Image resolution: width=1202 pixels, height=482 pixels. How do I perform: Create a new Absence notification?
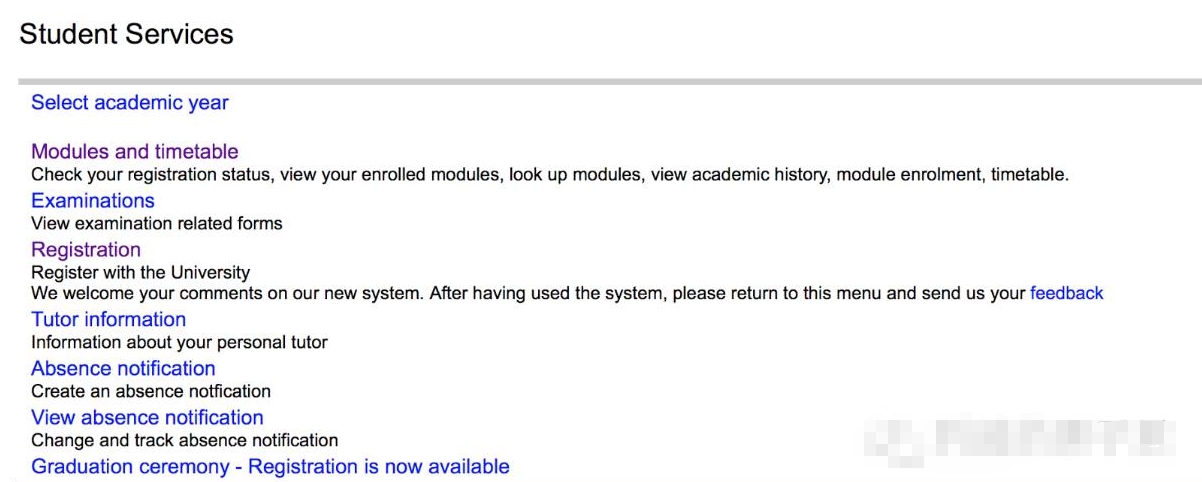pos(123,369)
